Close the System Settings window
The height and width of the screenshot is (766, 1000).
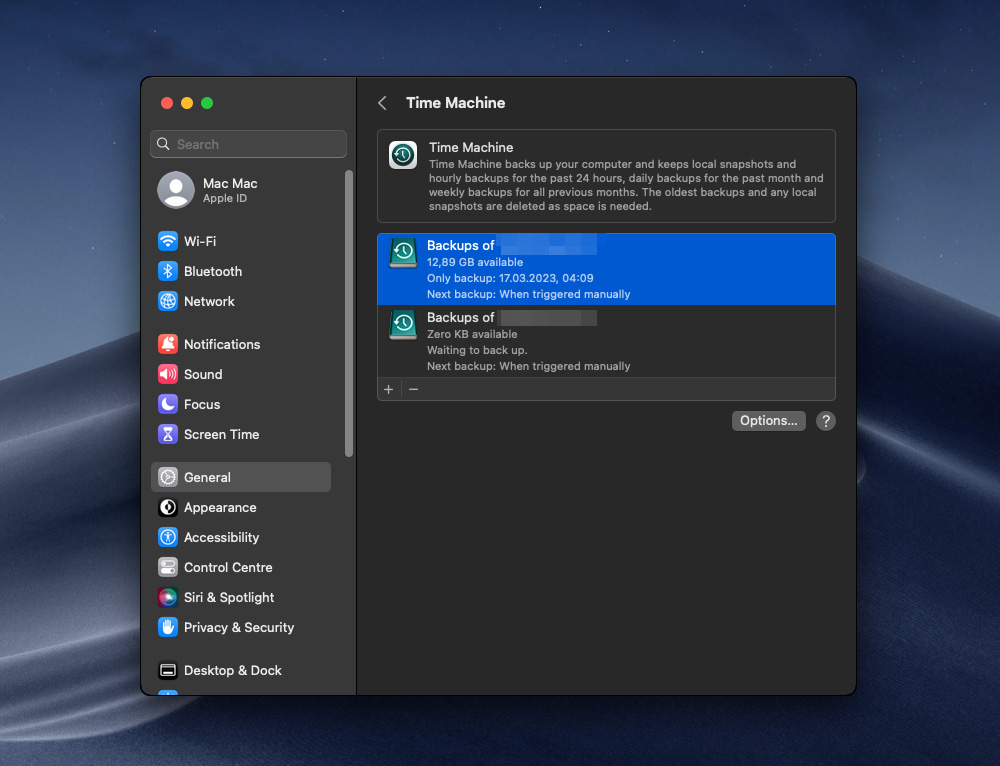pyautogui.click(x=167, y=103)
